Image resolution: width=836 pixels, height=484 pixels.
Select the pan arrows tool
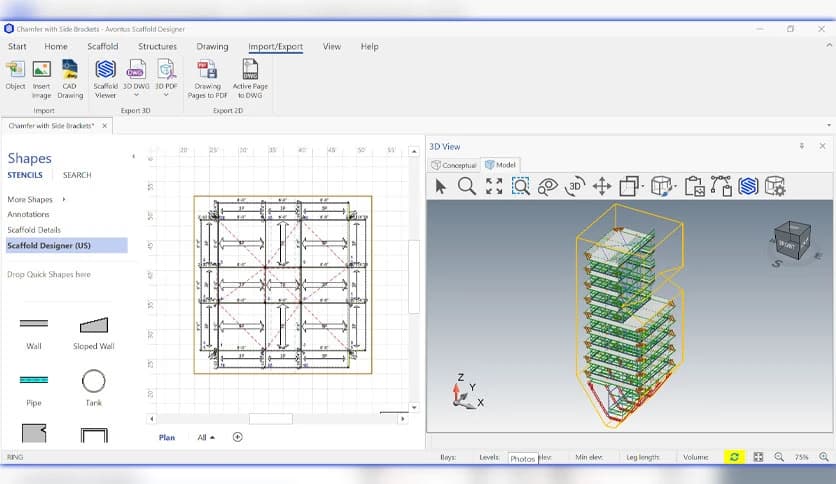tap(602, 187)
